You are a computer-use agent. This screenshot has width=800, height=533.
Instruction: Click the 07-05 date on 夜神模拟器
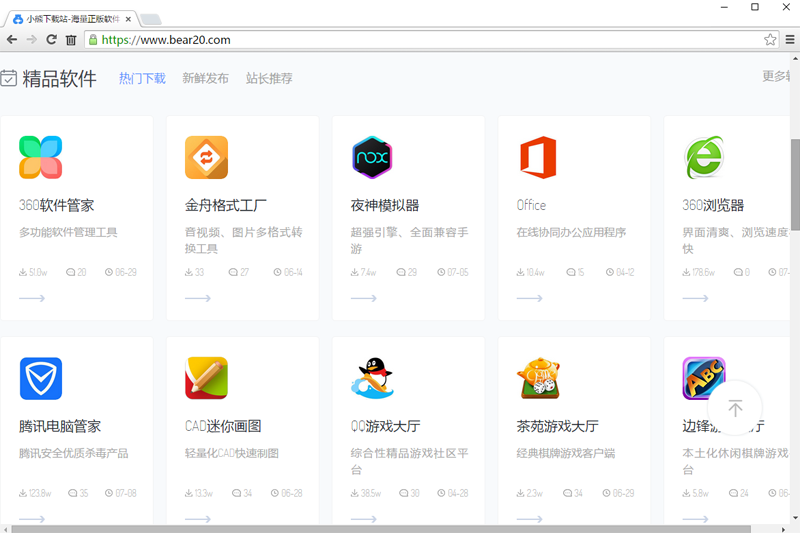pyautogui.click(x=458, y=272)
